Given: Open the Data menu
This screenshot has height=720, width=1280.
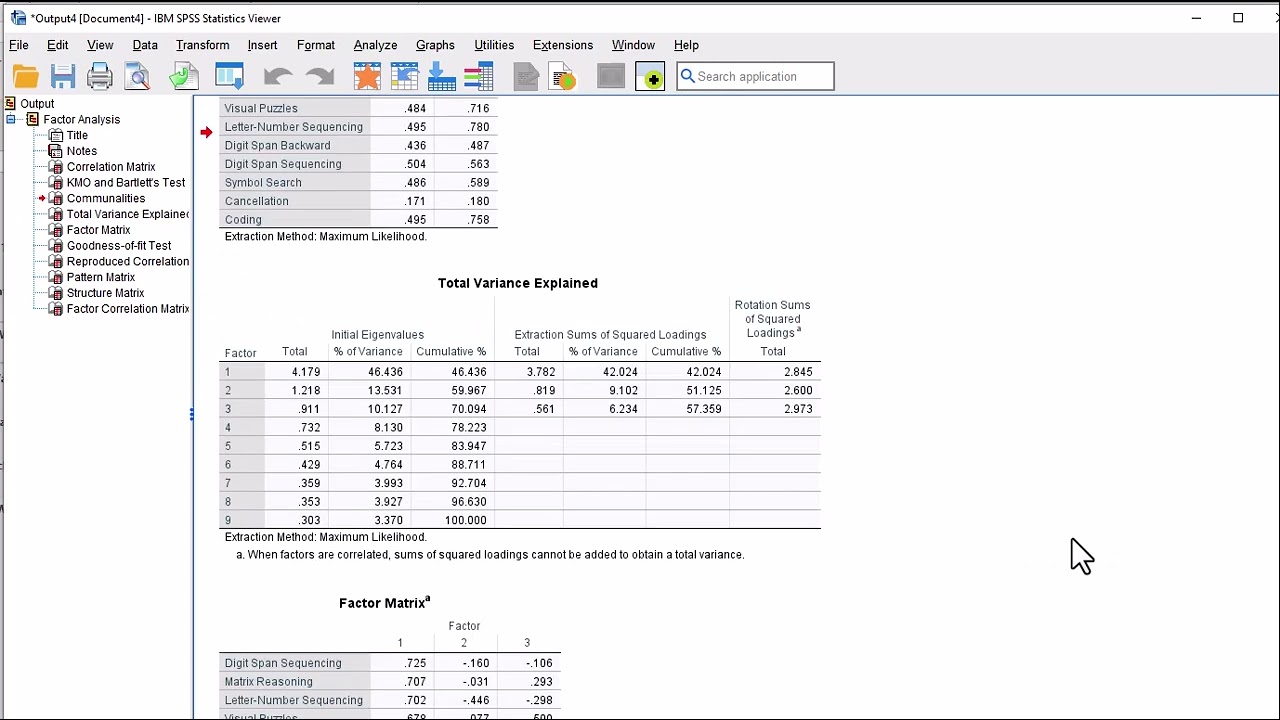Looking at the screenshot, I should tap(145, 45).
